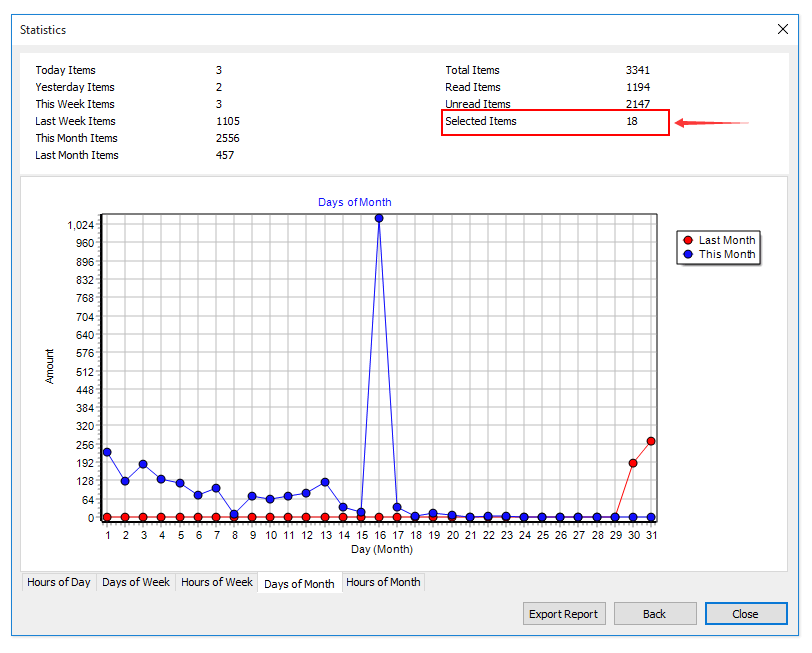Click the Days of Month tab

299,584
